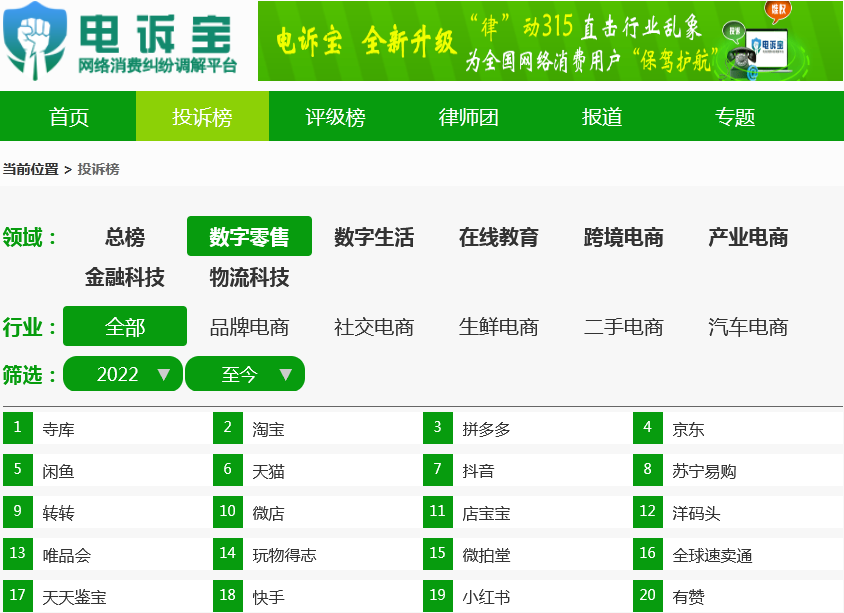
Task: Open rank 14 玩物得志 entry
Action: click(316, 554)
